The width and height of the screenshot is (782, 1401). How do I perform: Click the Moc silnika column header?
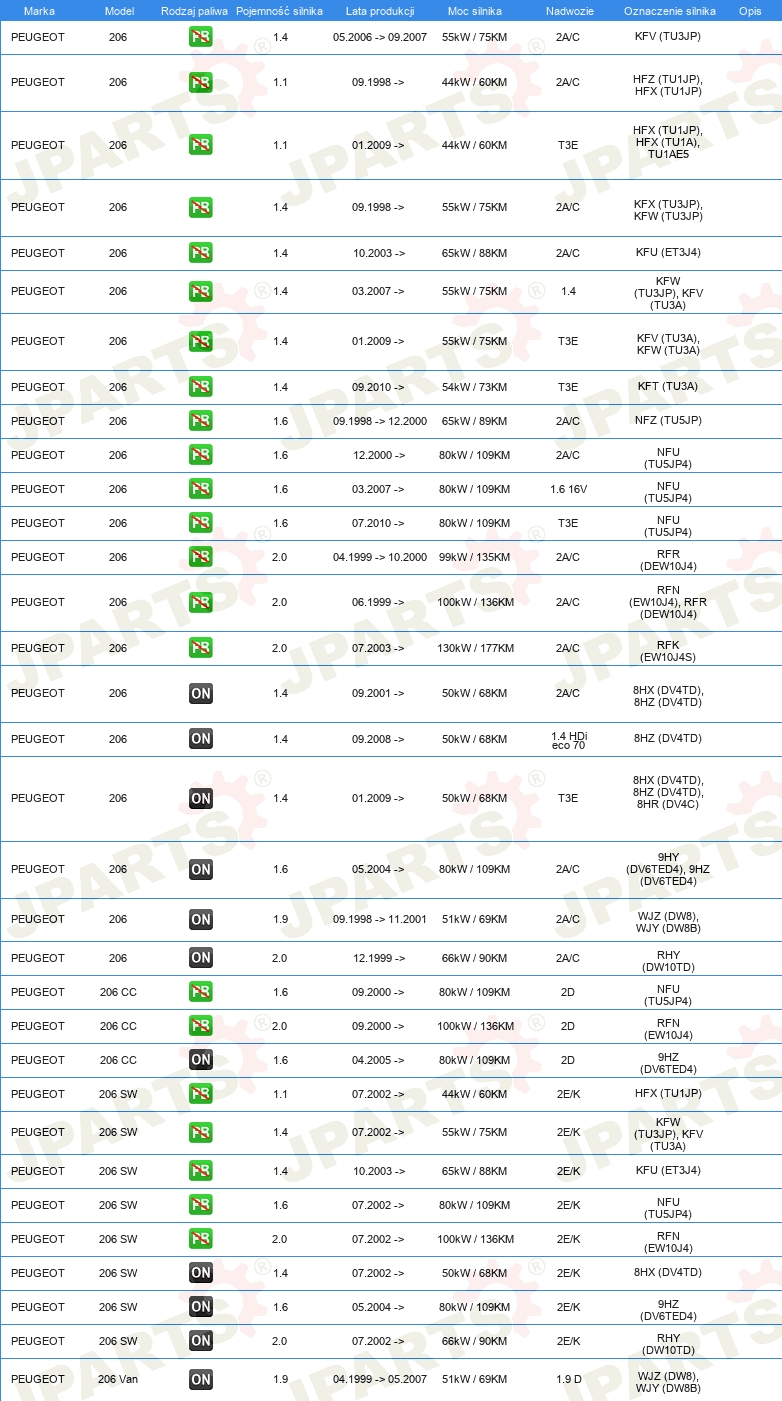475,10
